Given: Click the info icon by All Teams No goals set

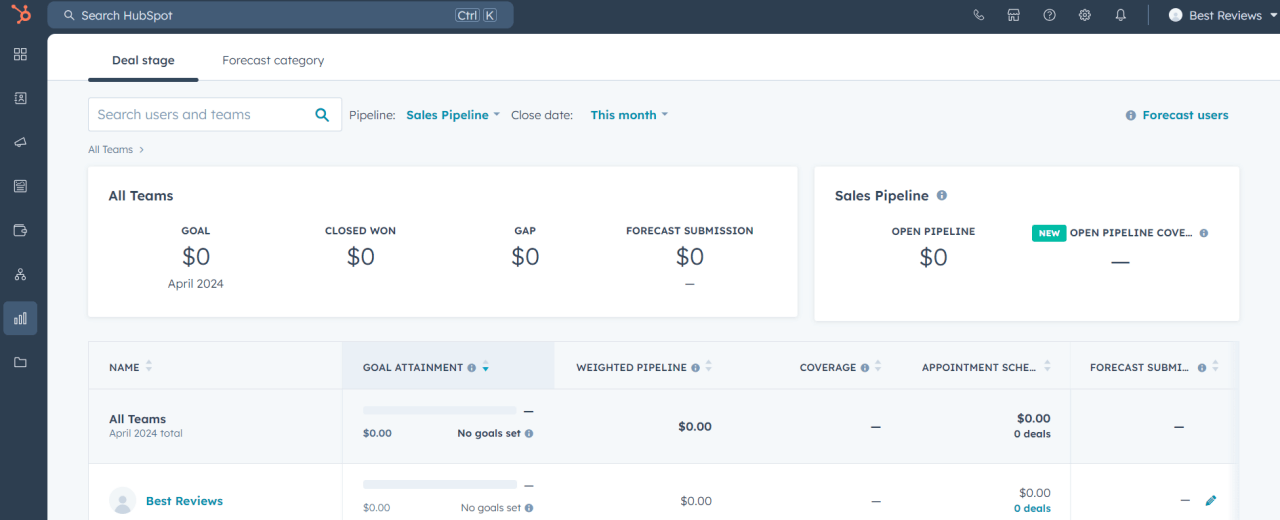Looking at the screenshot, I should pos(529,434).
